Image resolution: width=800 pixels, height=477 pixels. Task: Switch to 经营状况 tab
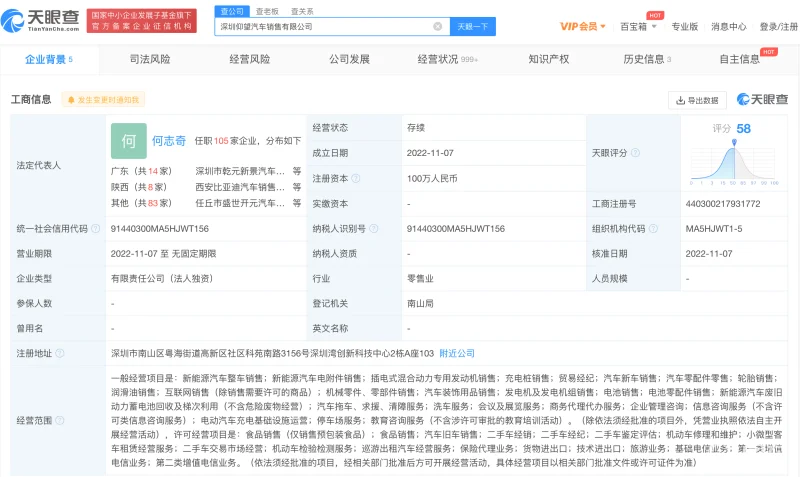tap(447, 59)
